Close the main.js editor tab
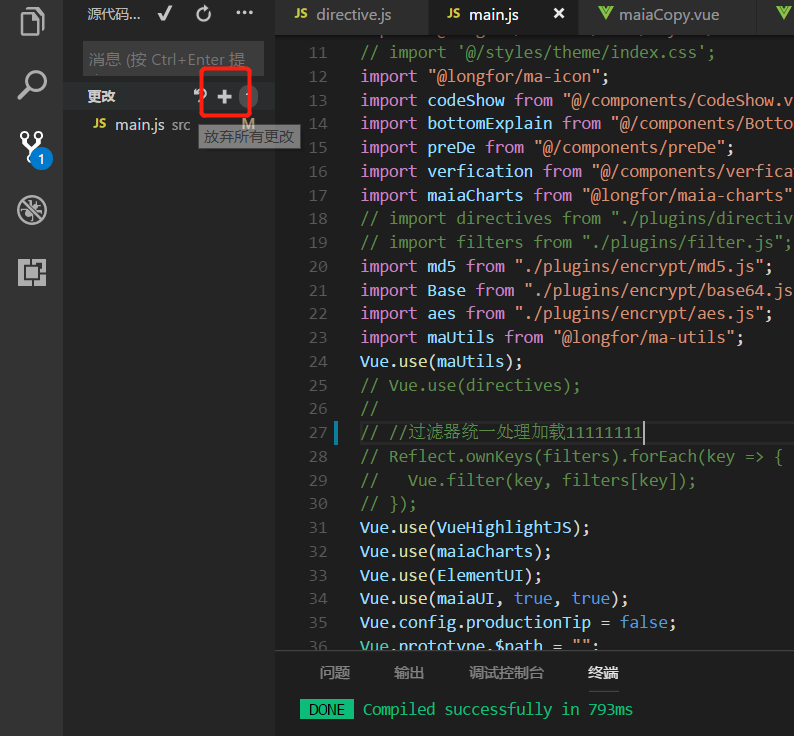 (x=559, y=14)
